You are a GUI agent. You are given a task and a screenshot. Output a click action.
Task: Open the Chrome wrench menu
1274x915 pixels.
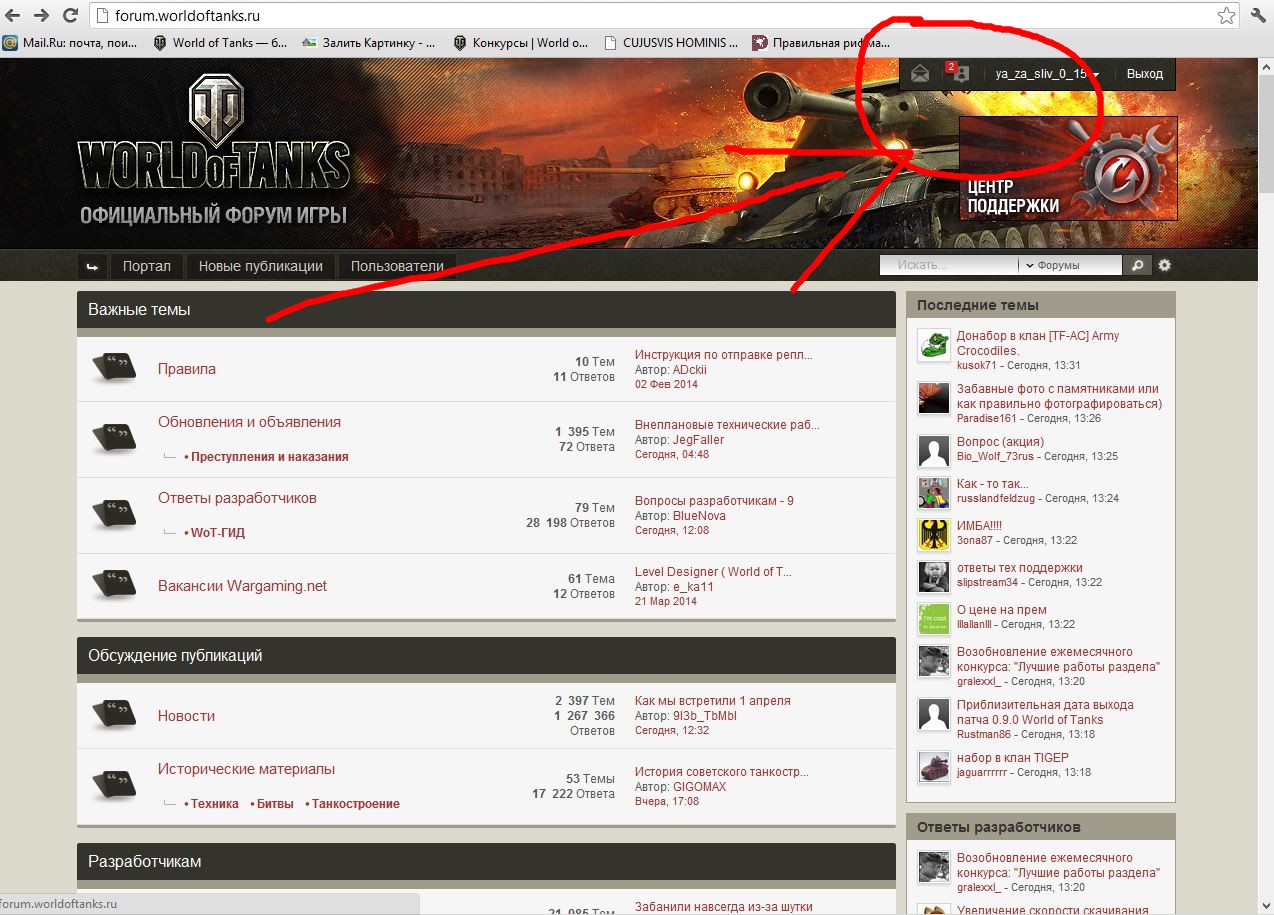click(x=1258, y=15)
